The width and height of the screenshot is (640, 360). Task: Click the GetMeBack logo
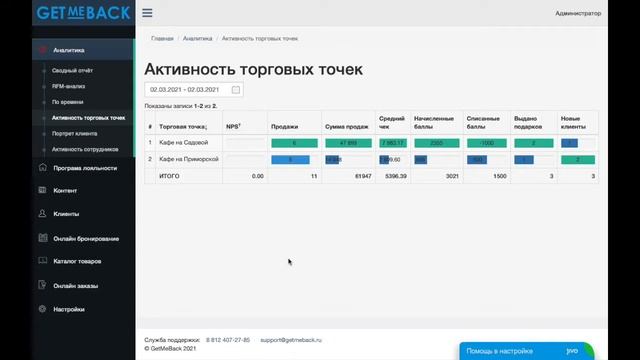(x=84, y=13)
